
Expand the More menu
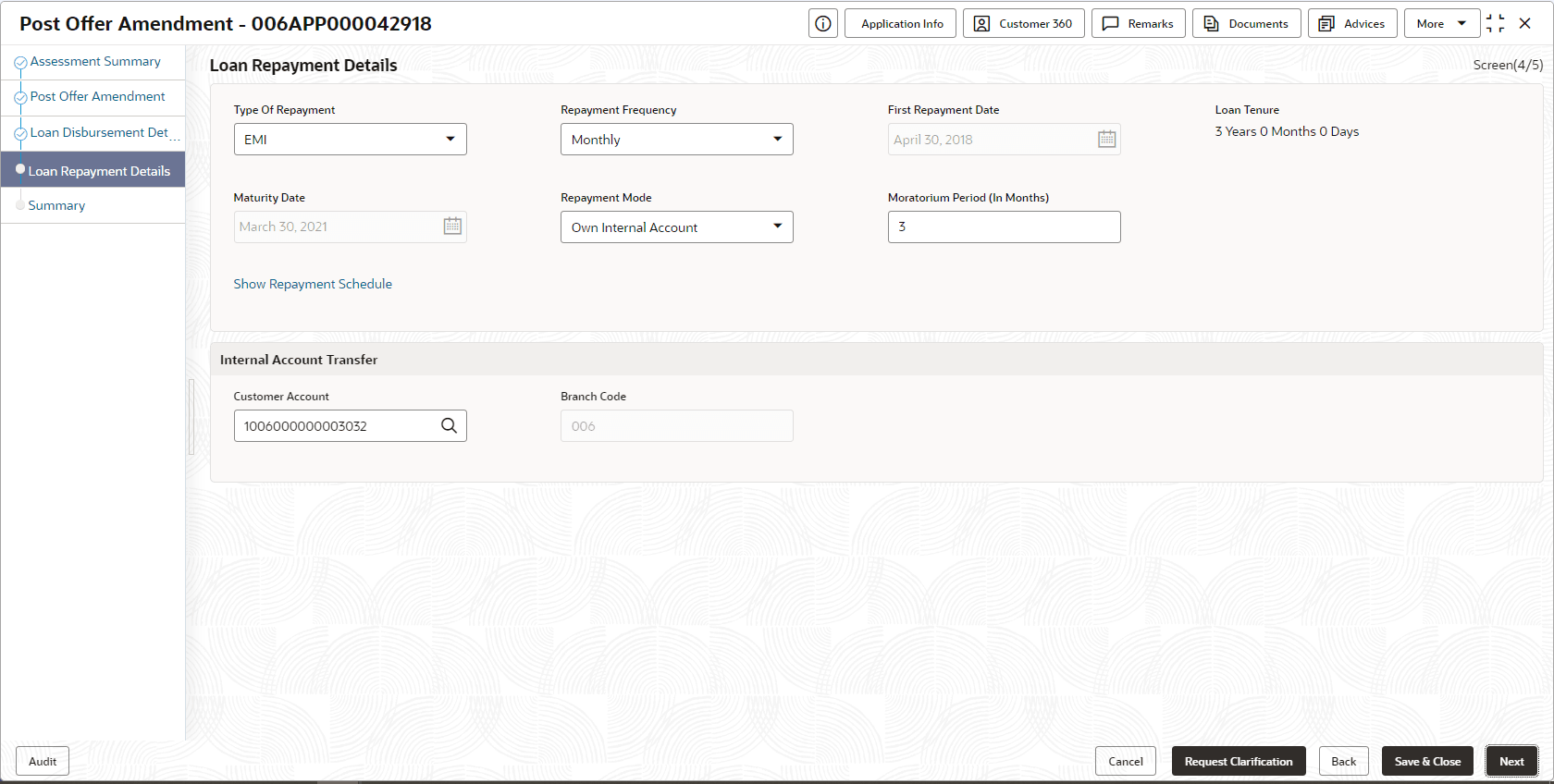coord(1440,24)
